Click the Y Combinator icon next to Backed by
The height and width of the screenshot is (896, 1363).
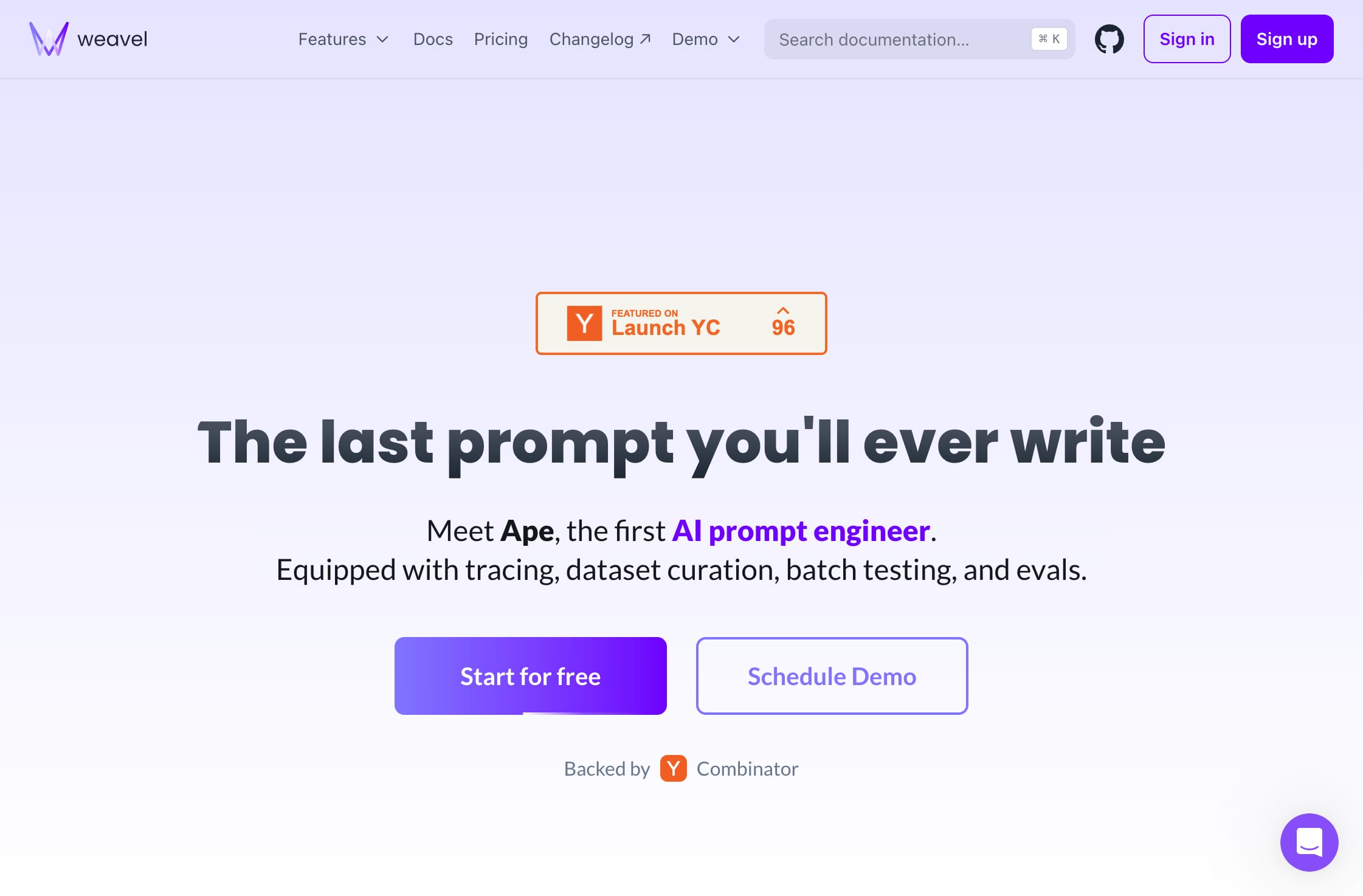673,768
